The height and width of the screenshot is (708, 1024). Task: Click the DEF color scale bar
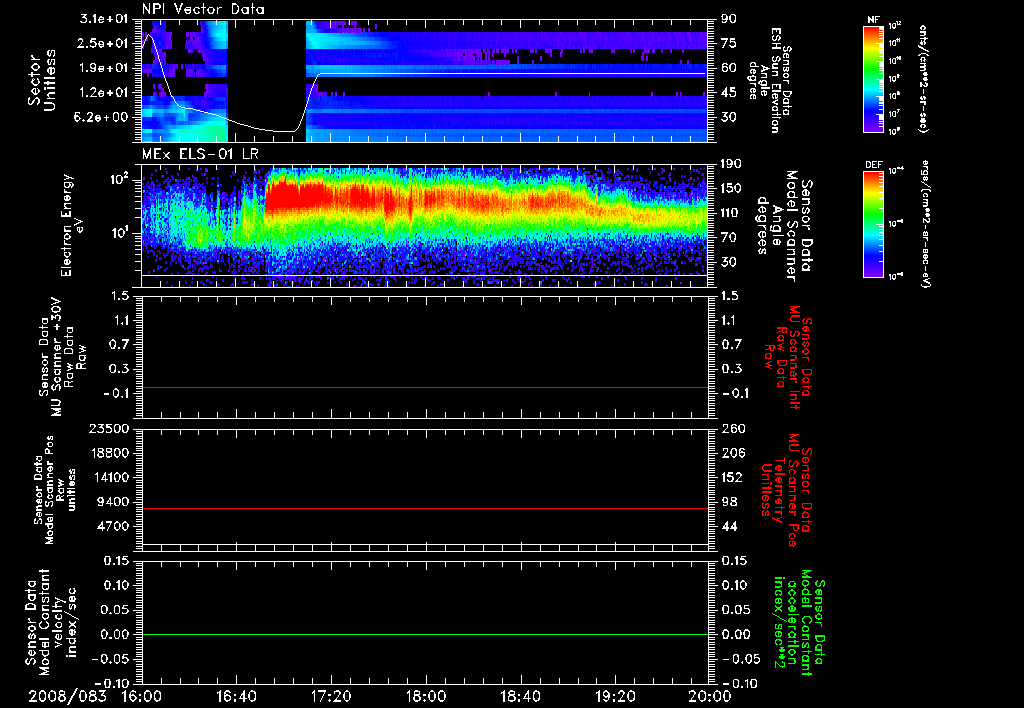[x=874, y=224]
